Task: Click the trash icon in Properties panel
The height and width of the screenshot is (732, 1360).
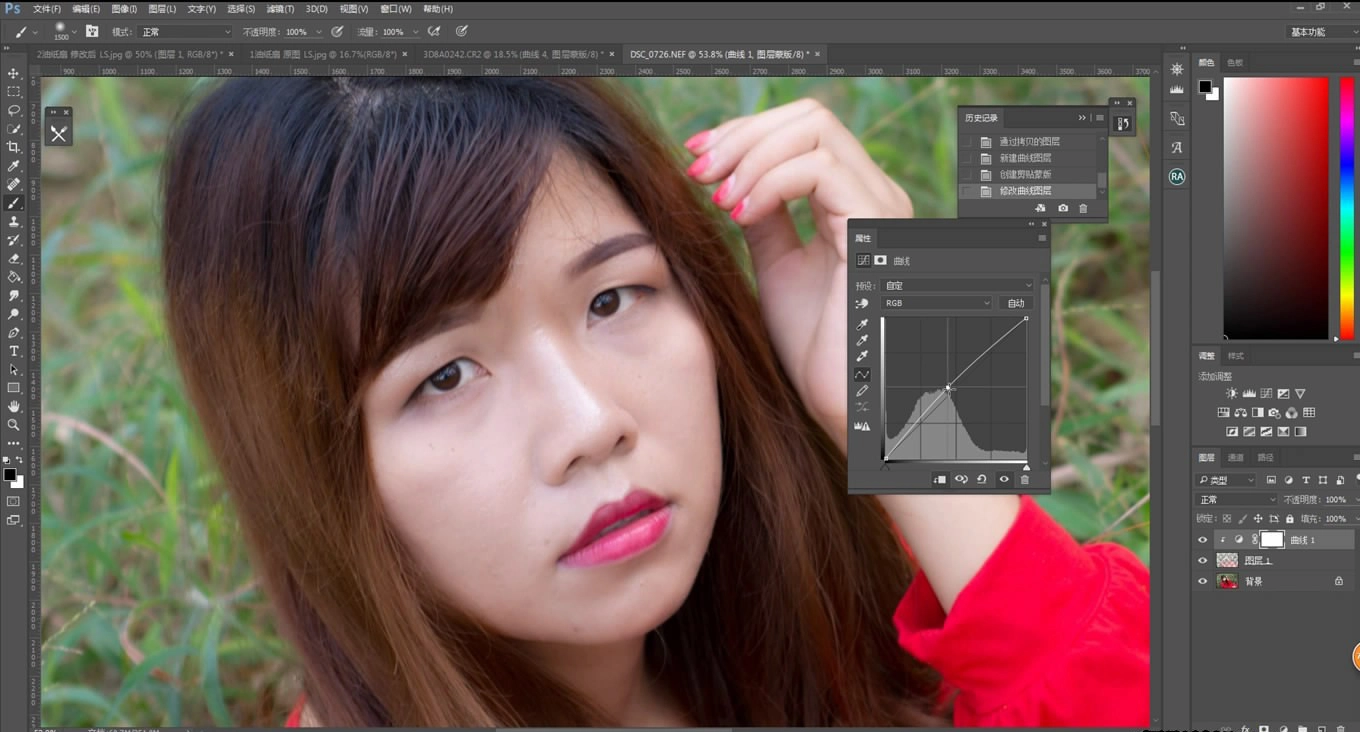Action: click(x=1024, y=480)
